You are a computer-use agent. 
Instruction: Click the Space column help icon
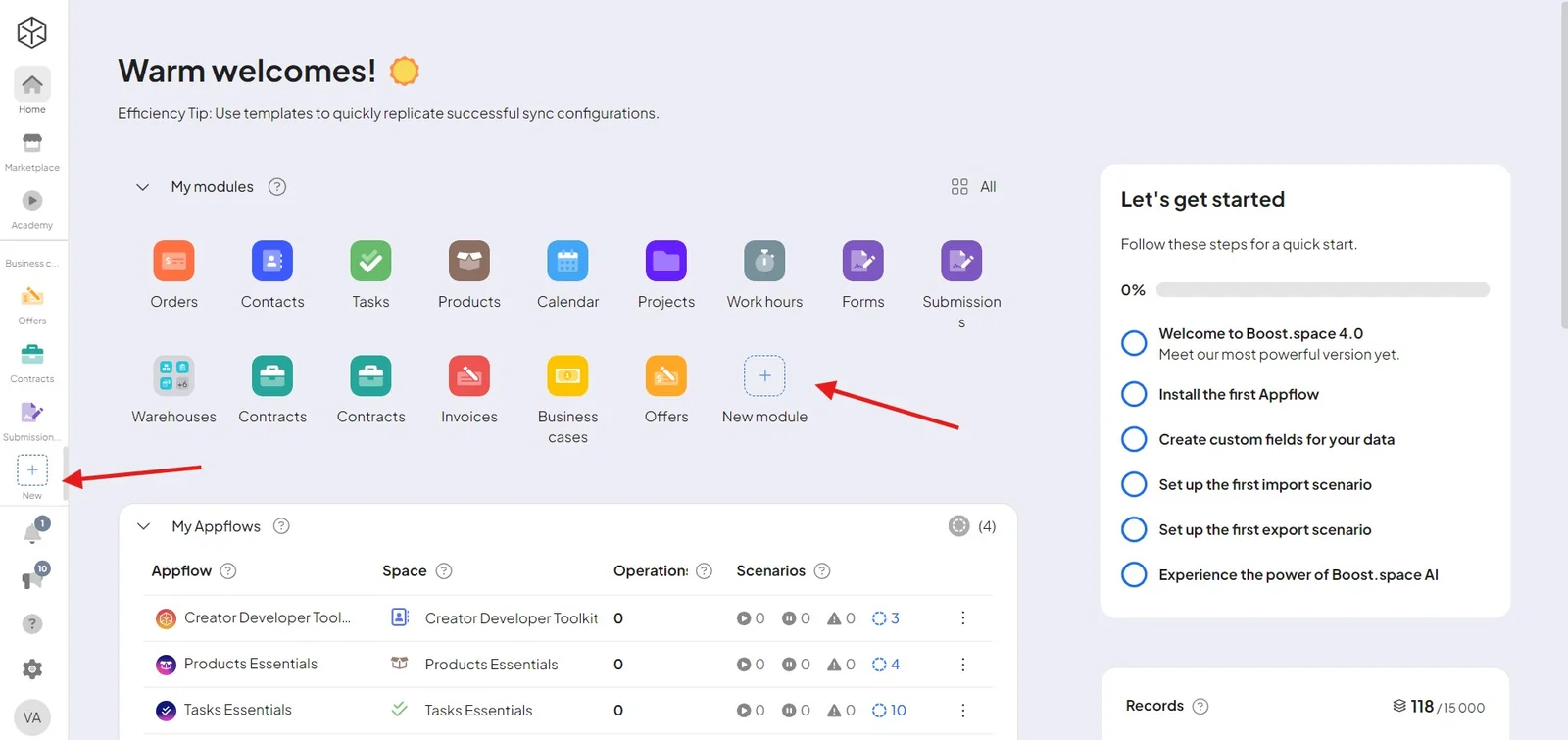coord(444,571)
